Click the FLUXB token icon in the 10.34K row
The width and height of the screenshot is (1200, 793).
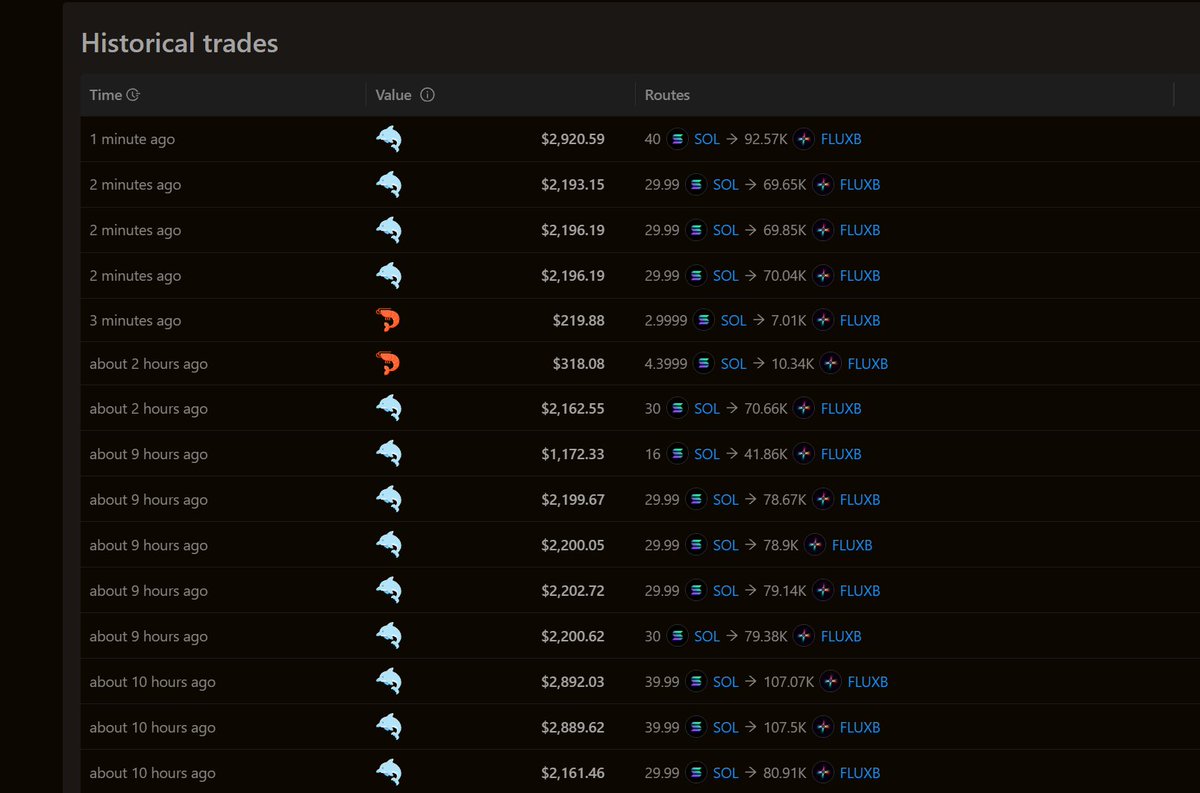[831, 363]
